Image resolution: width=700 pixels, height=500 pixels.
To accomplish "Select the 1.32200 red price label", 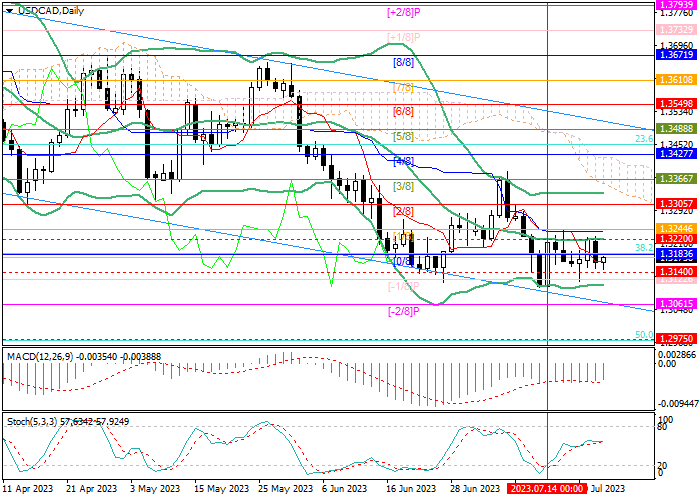I will tap(677, 239).
